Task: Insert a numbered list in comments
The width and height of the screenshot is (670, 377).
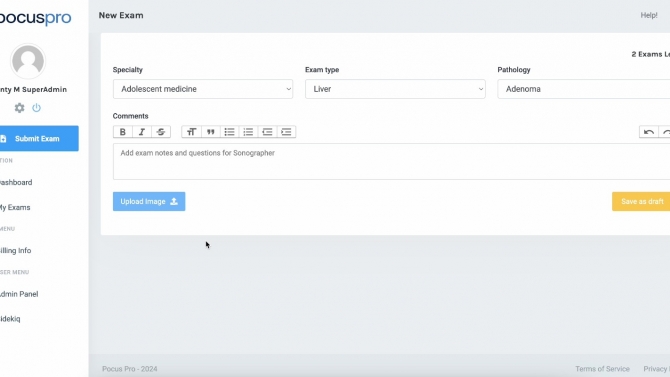Action: (248, 132)
